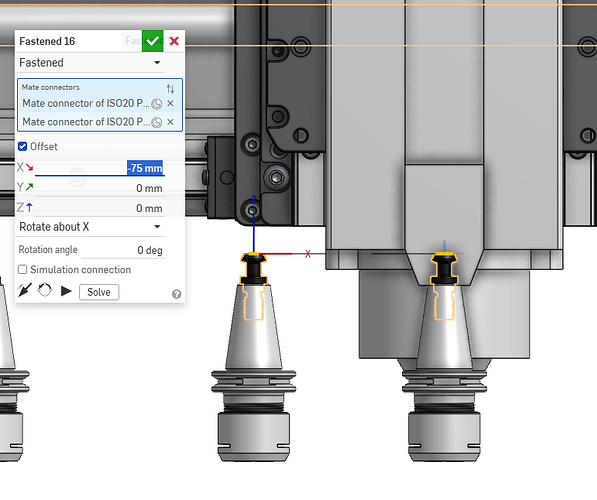
Task: Edit the Y offset 0 mm field
Action: coord(100,188)
